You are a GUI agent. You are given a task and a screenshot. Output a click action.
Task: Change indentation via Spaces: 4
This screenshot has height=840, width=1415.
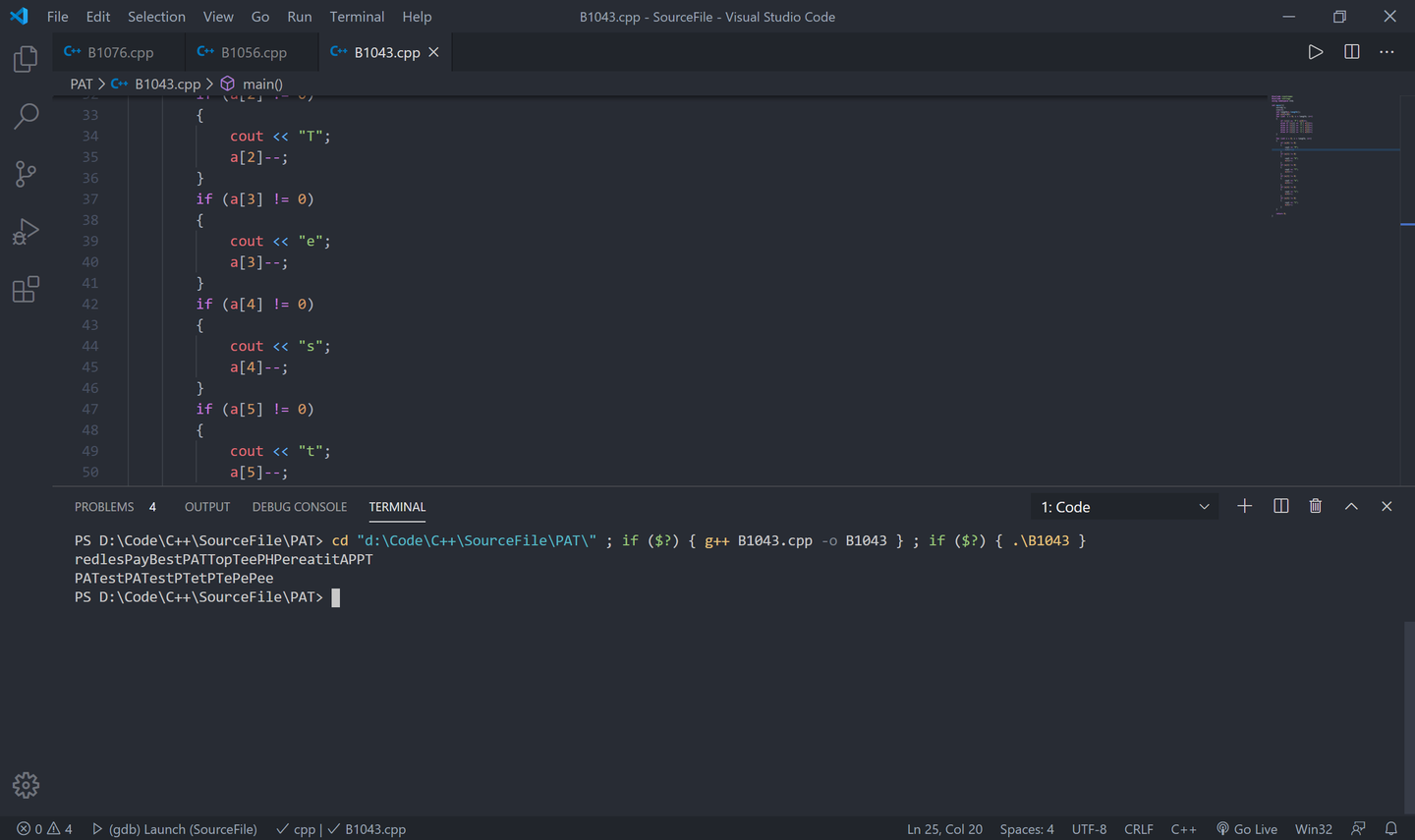click(1027, 829)
